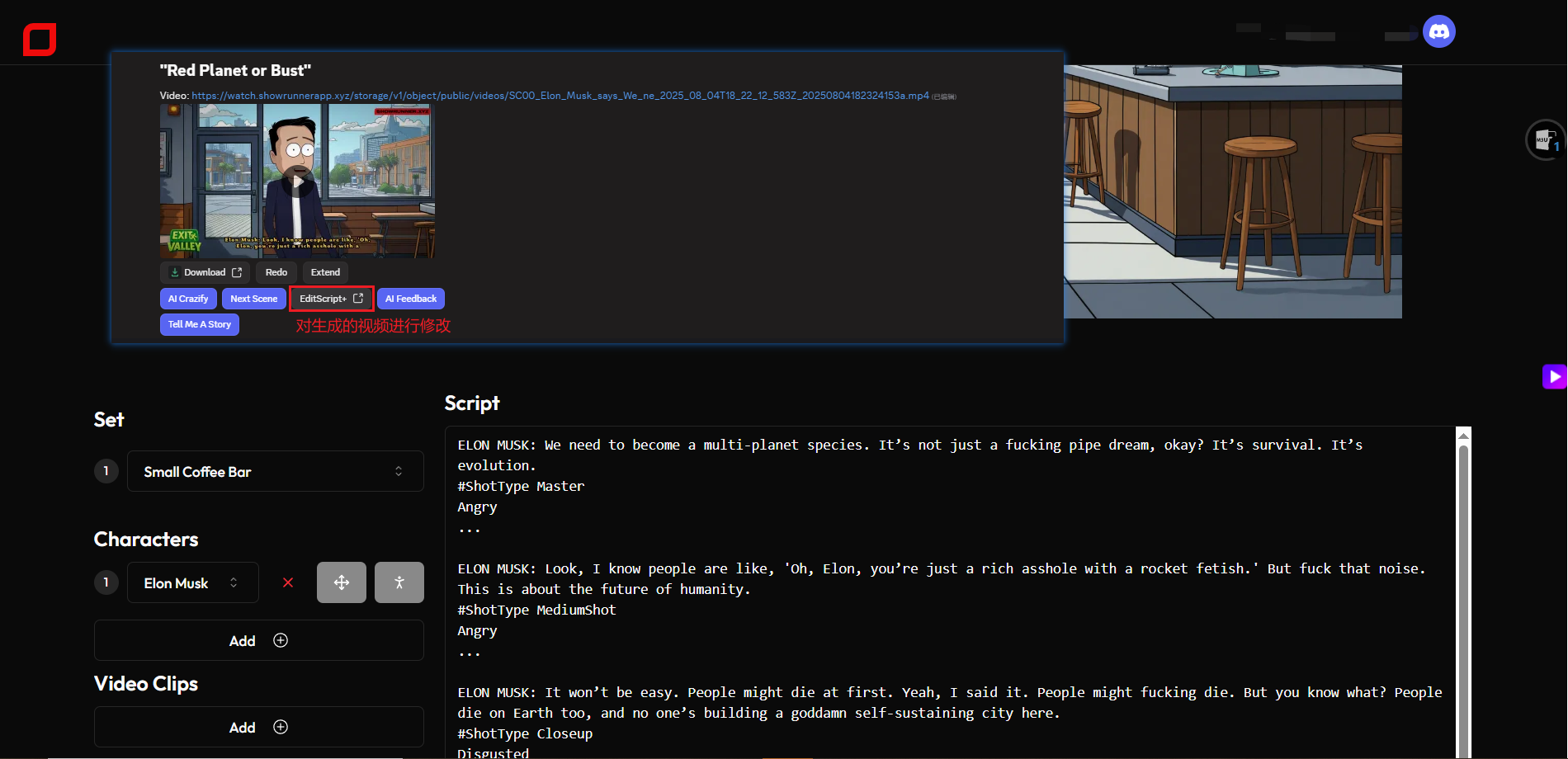Click the AI Crazify button
Viewport: 1568px width, 759px height.
coord(188,299)
